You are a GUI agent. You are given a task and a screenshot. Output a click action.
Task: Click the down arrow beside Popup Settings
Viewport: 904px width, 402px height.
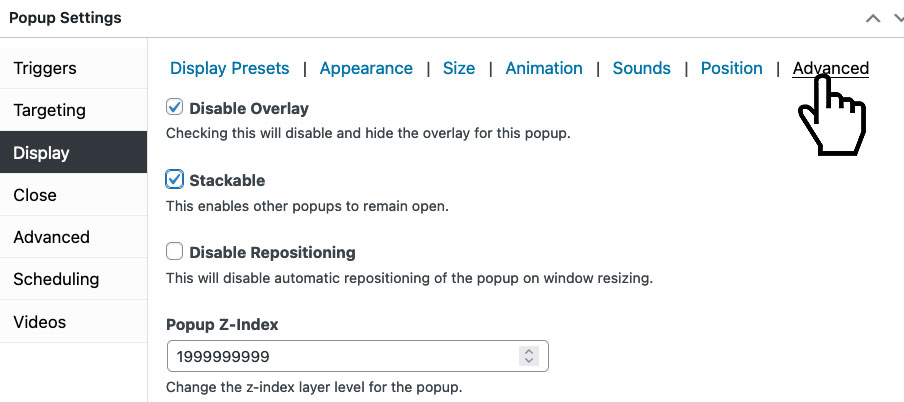899,18
